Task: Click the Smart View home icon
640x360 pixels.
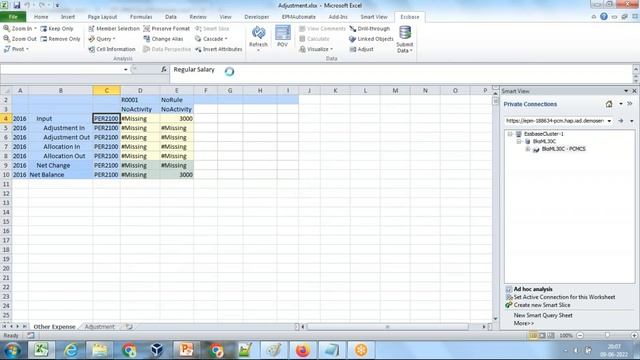Action: (609, 104)
